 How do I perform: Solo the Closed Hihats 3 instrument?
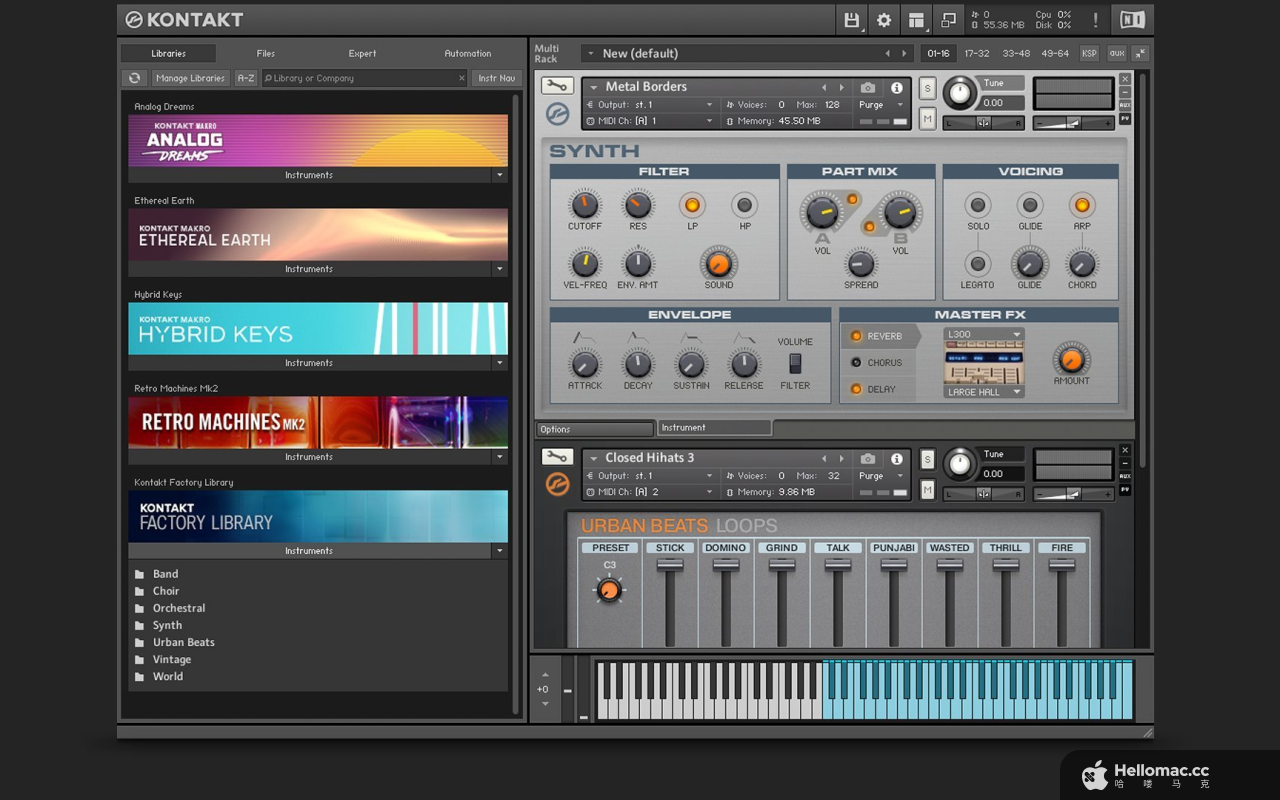coord(927,459)
